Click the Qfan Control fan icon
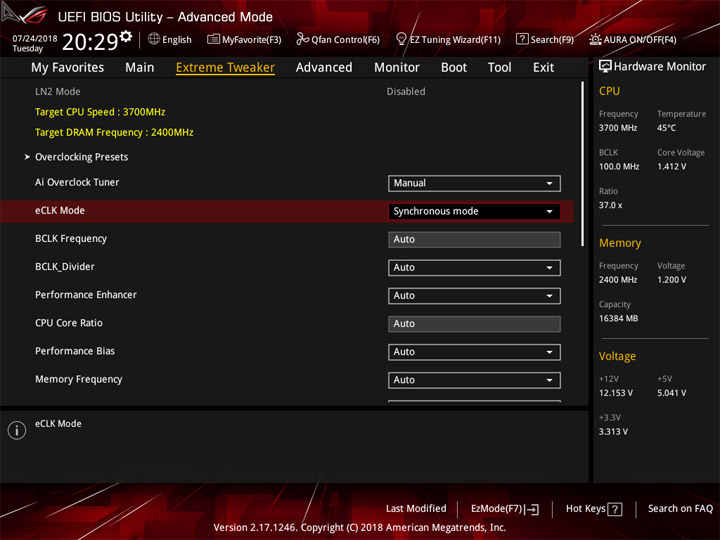The image size is (720, 540). click(302, 39)
